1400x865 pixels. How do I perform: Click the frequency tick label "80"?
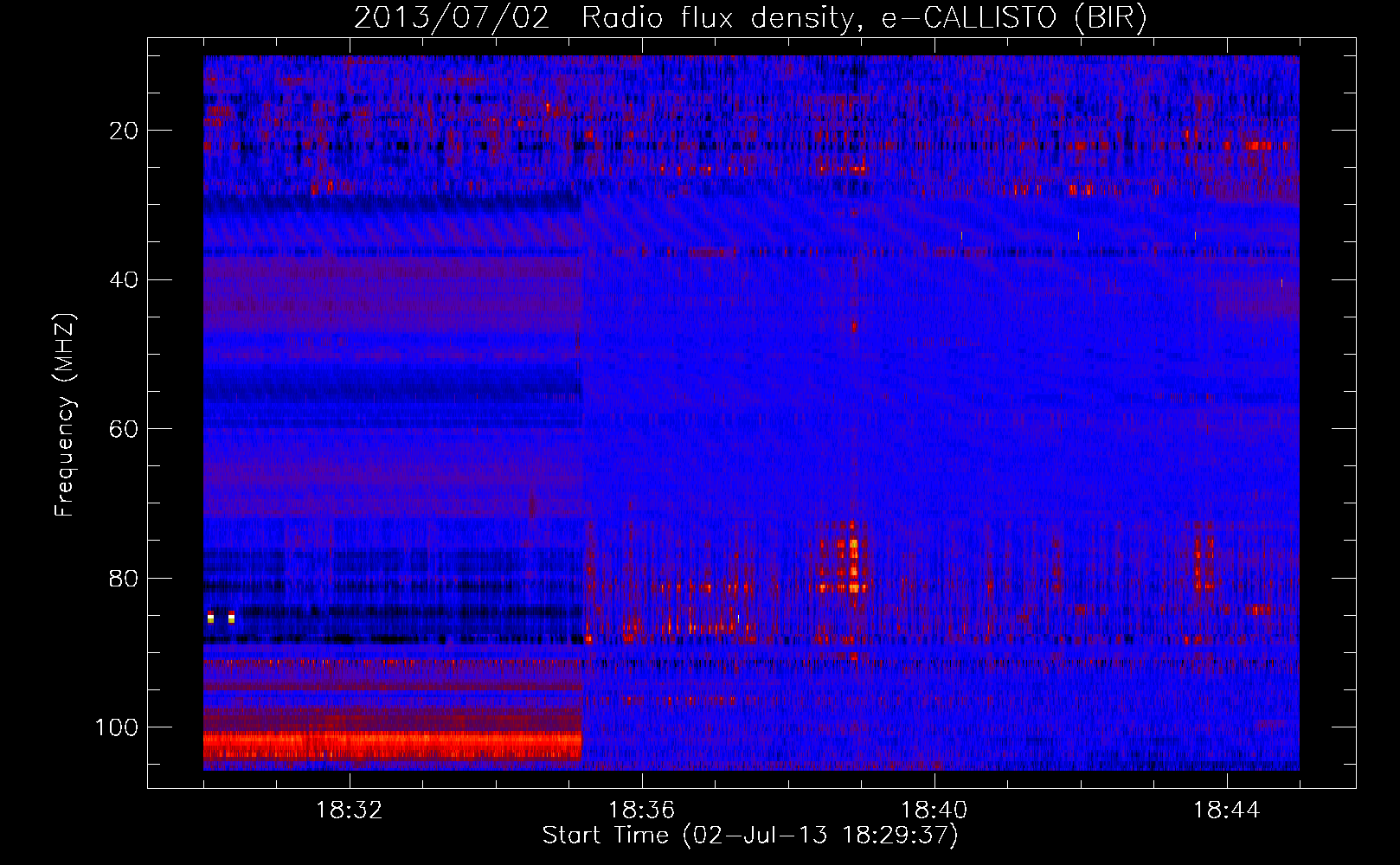point(124,579)
